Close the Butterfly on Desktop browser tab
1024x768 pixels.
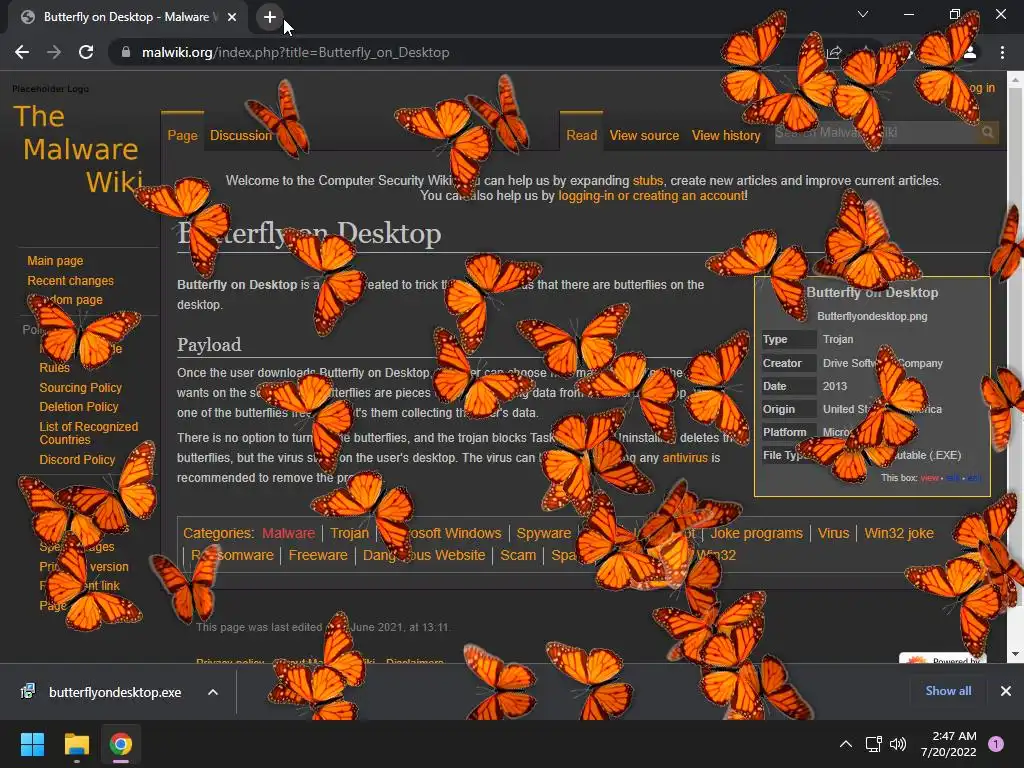click(232, 17)
